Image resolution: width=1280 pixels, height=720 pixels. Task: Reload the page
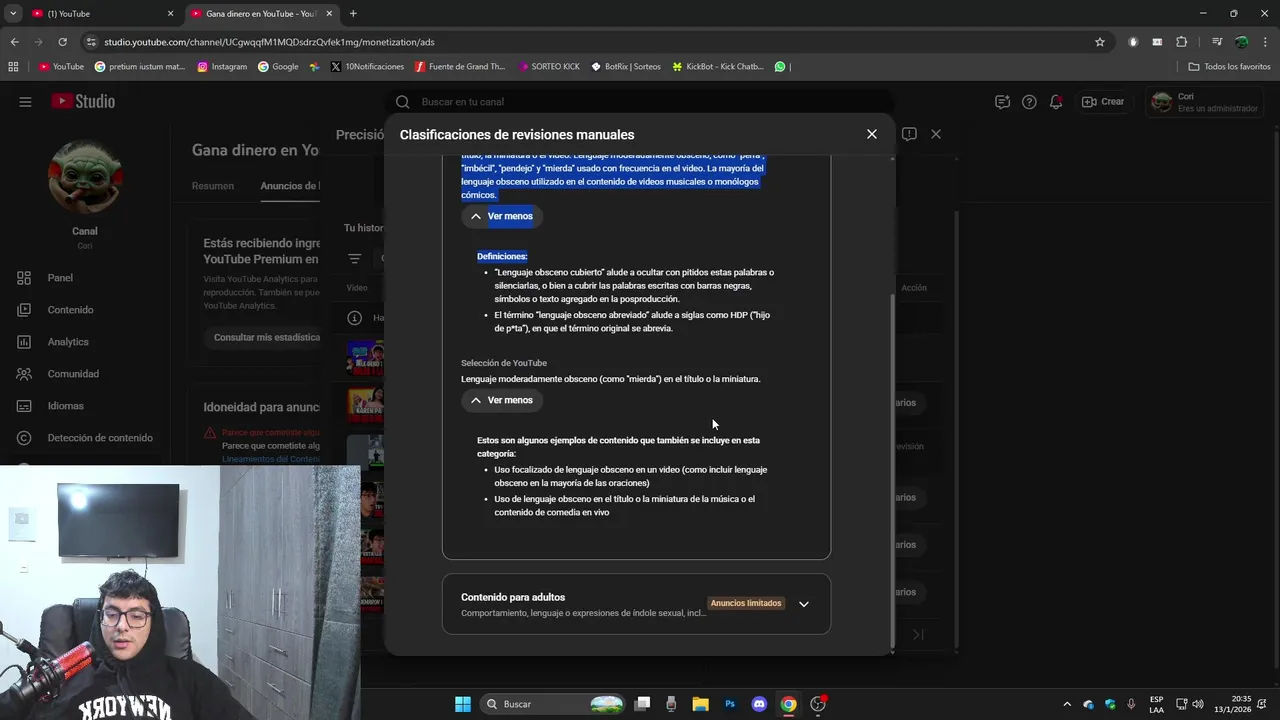62,42
